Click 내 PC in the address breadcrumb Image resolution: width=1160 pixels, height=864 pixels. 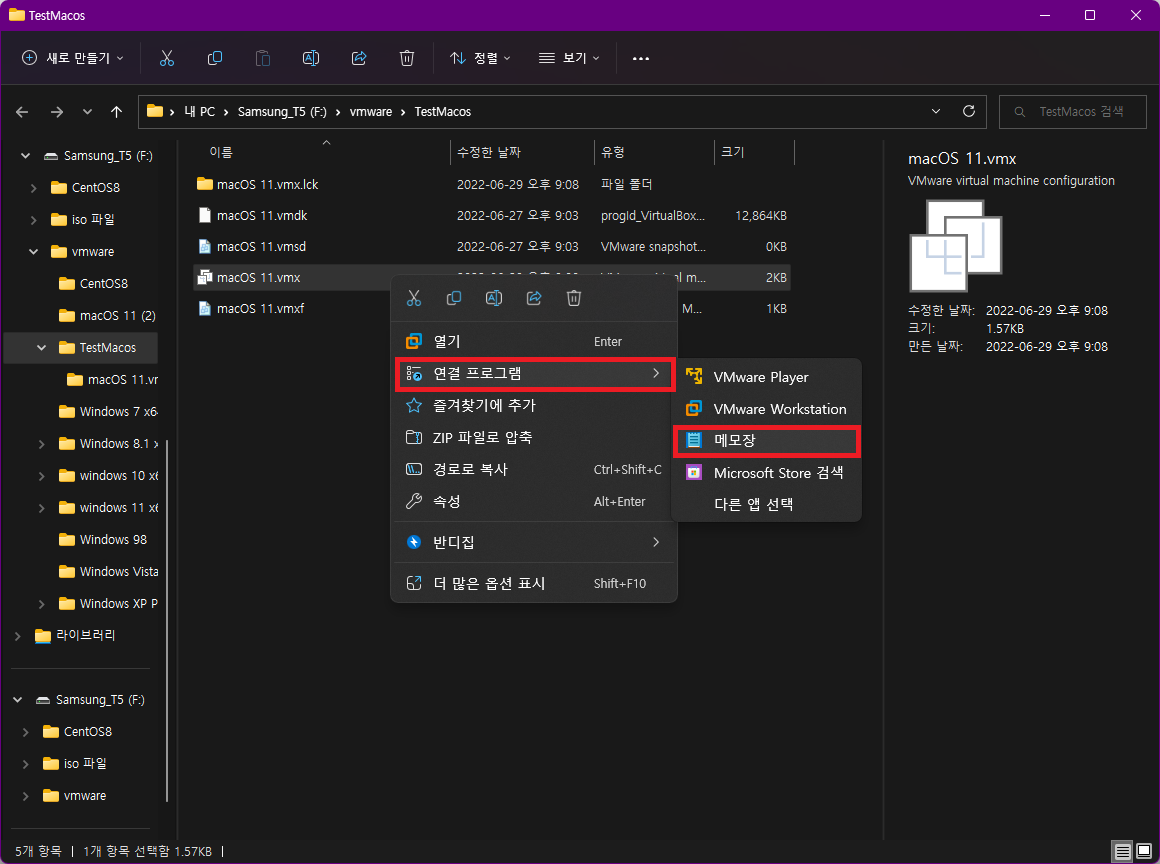199,112
